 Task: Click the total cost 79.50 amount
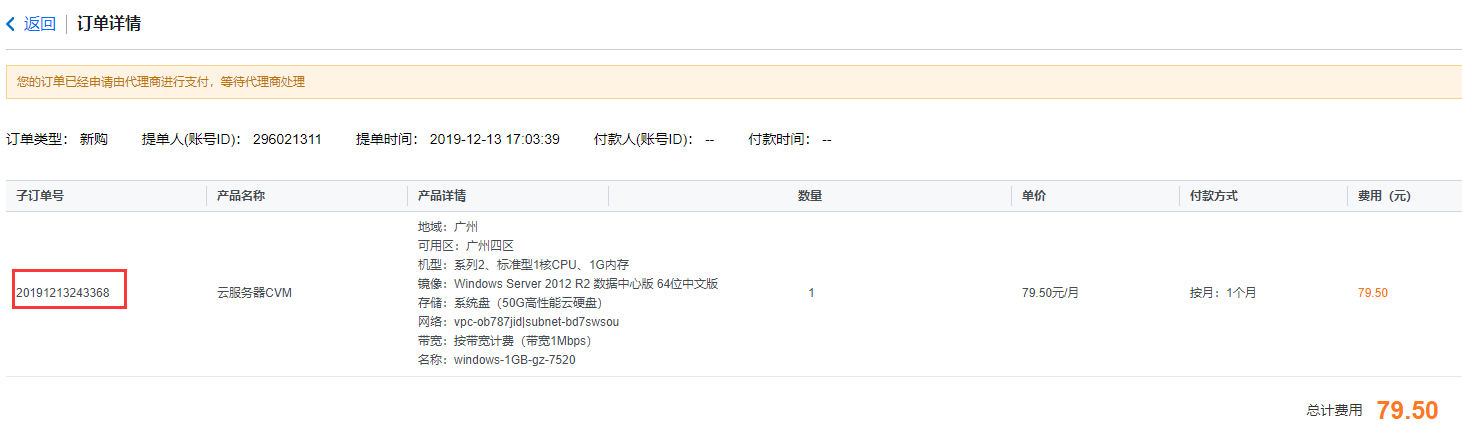(1406, 411)
